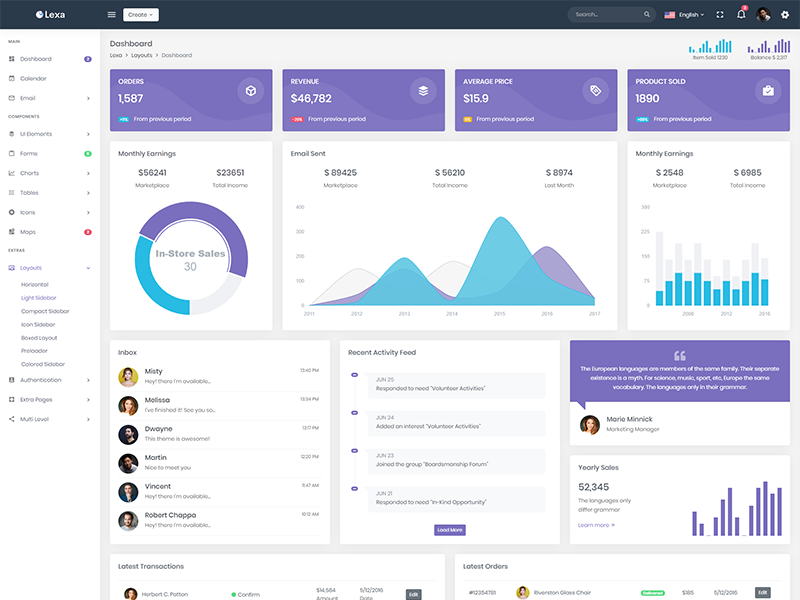Select Compact Sidebar layout option
This screenshot has height=600, width=800.
pos(43,311)
